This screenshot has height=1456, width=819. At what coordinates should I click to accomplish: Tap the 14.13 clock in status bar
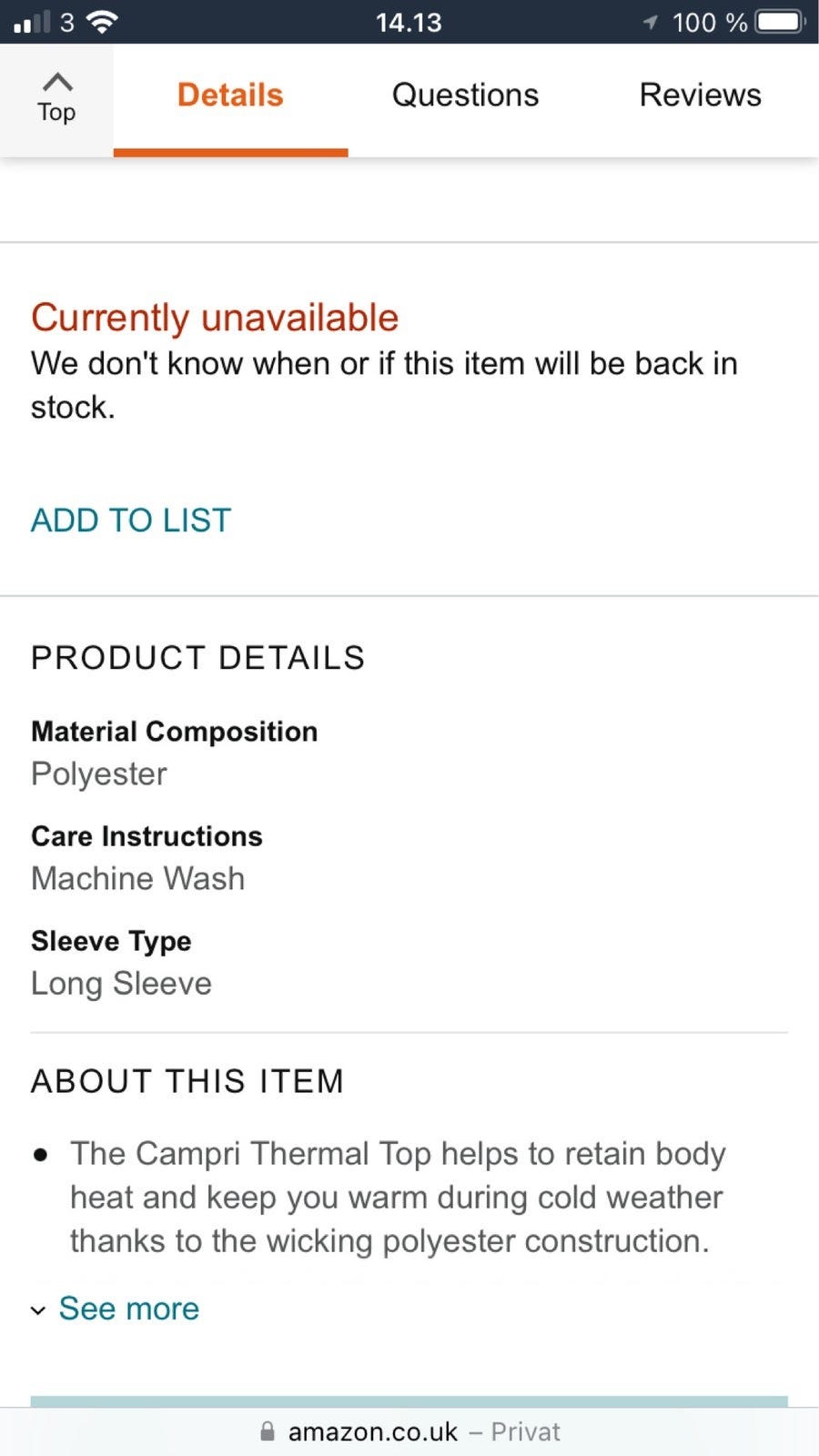click(x=409, y=22)
